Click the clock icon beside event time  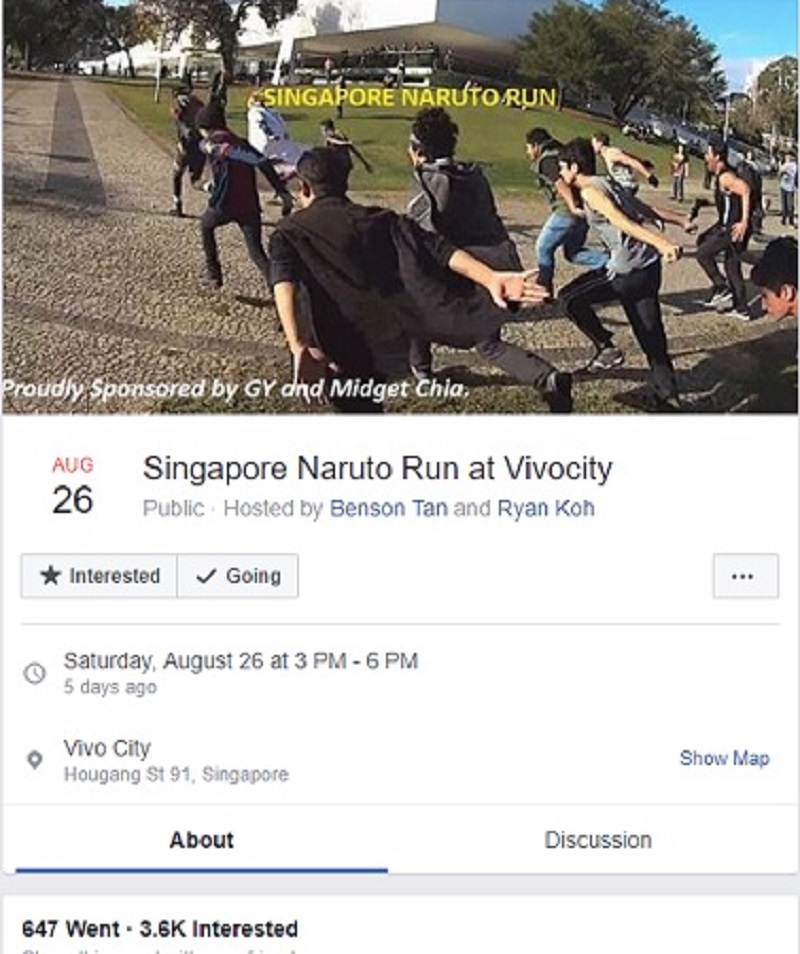click(x=35, y=673)
